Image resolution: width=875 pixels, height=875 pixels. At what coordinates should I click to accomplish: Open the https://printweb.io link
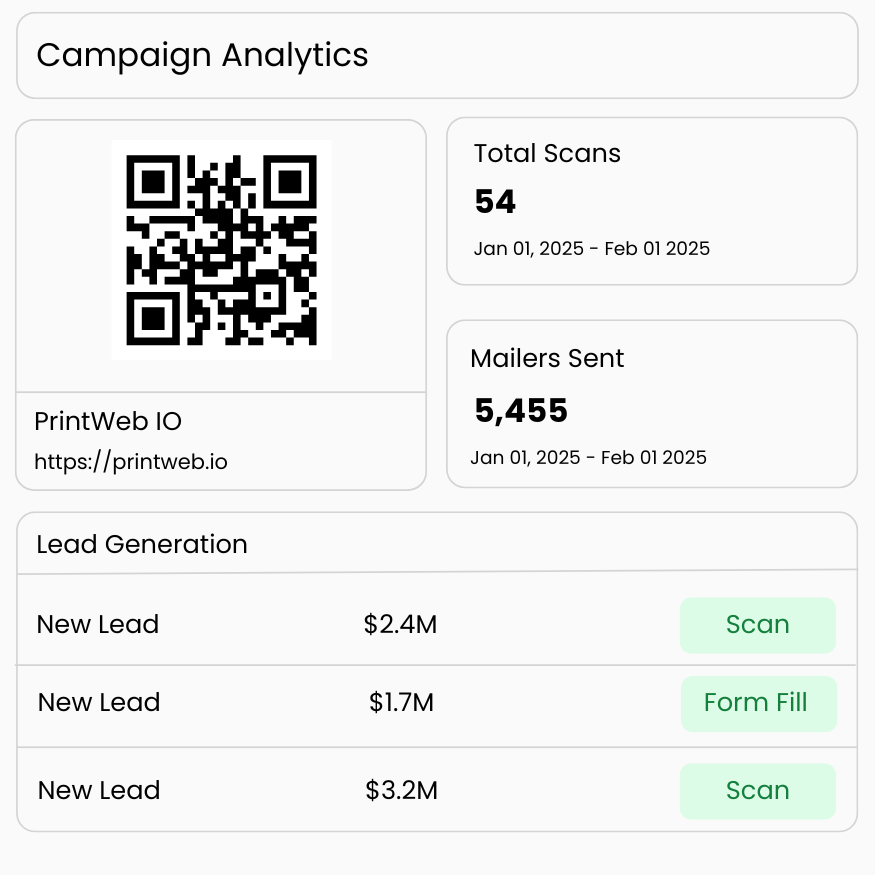coord(131,462)
